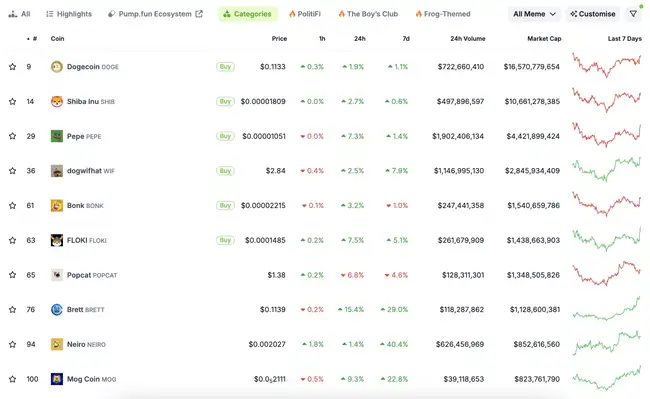This screenshot has height=399, width=650.
Task: Click the Buy button for Pepe
Action: (225, 136)
